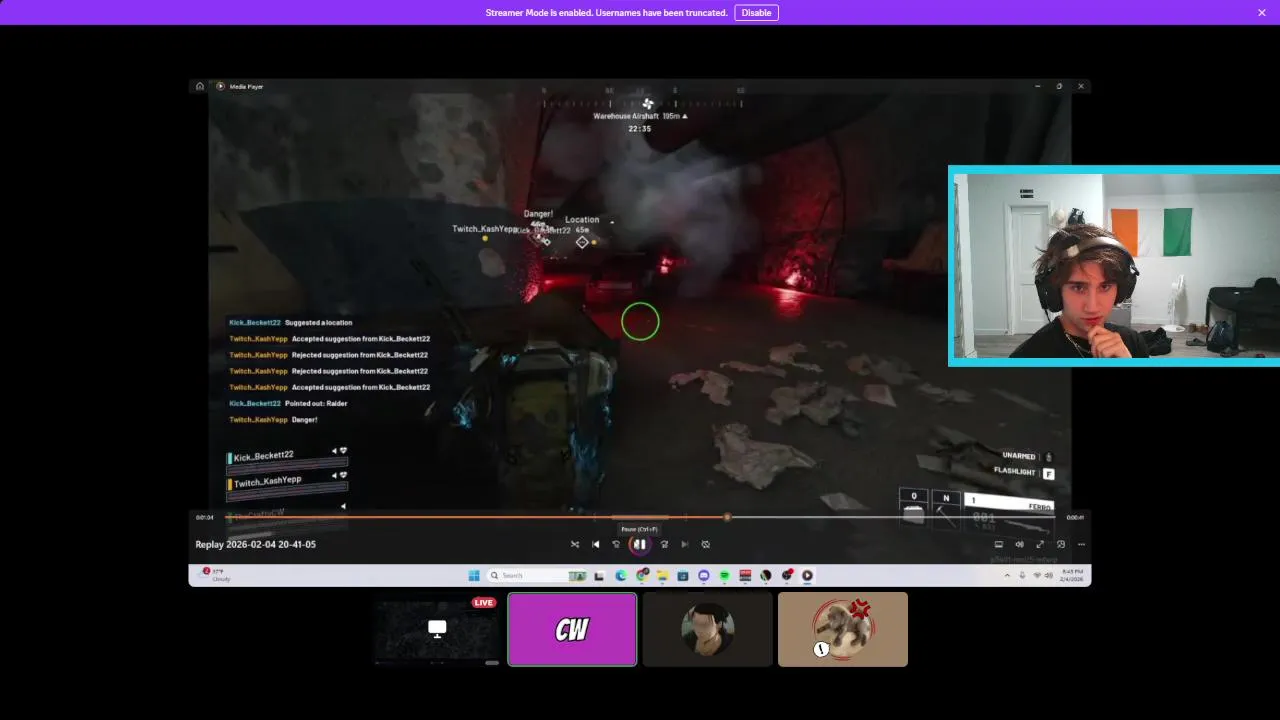Jump to the previous track
The image size is (1280, 720).
coord(596,544)
